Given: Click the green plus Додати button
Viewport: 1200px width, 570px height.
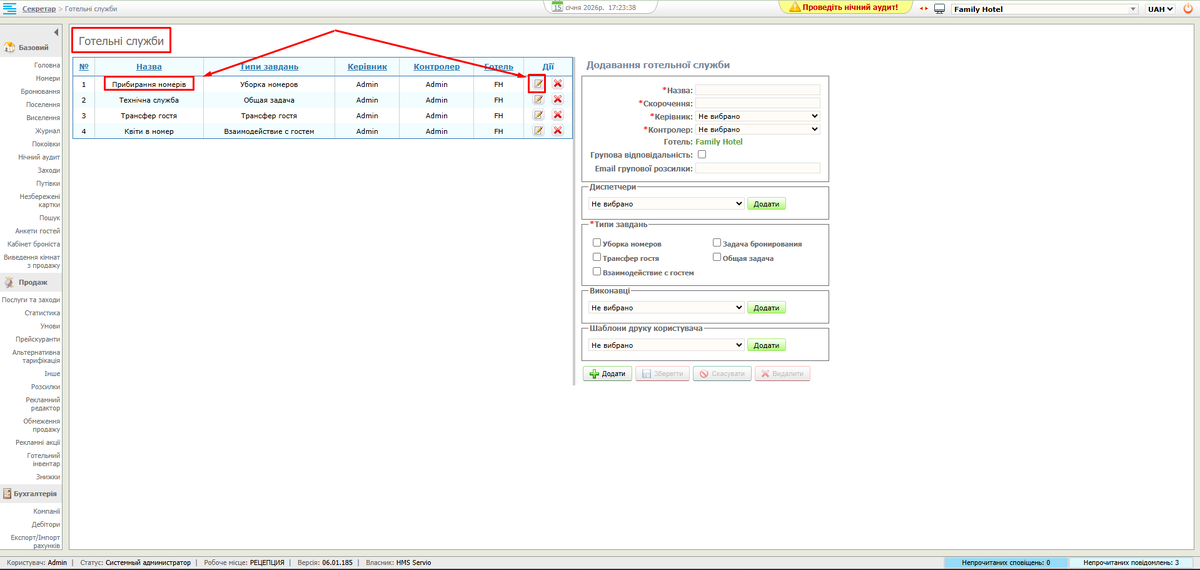Looking at the screenshot, I should (606, 374).
